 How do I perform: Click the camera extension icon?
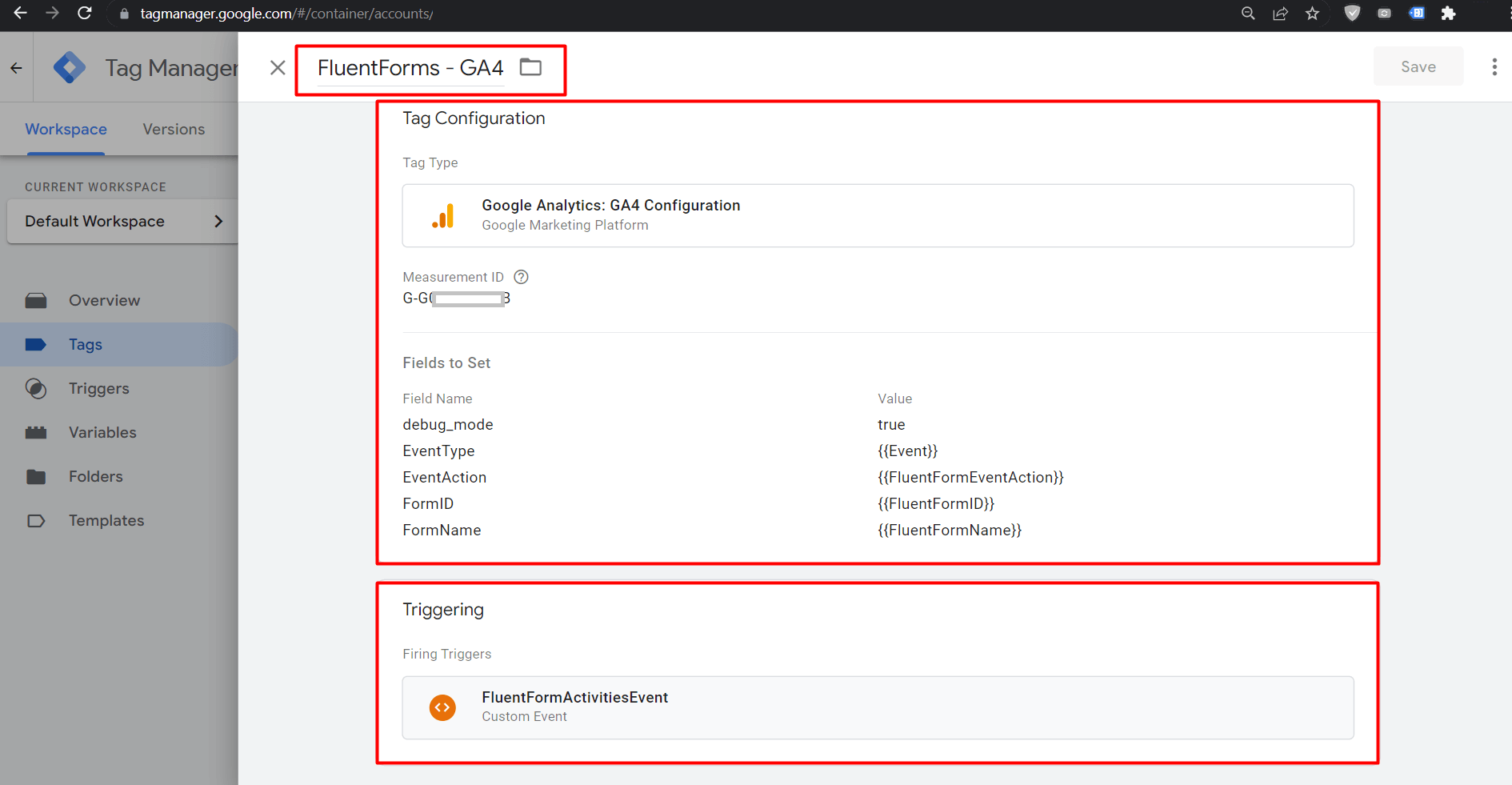tap(1384, 13)
